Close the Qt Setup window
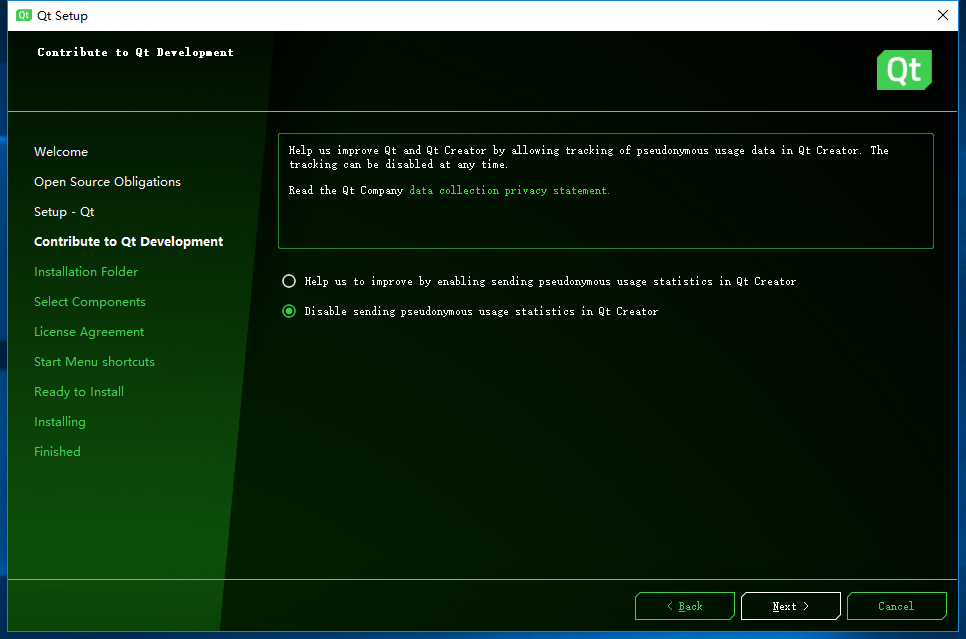 click(x=943, y=15)
